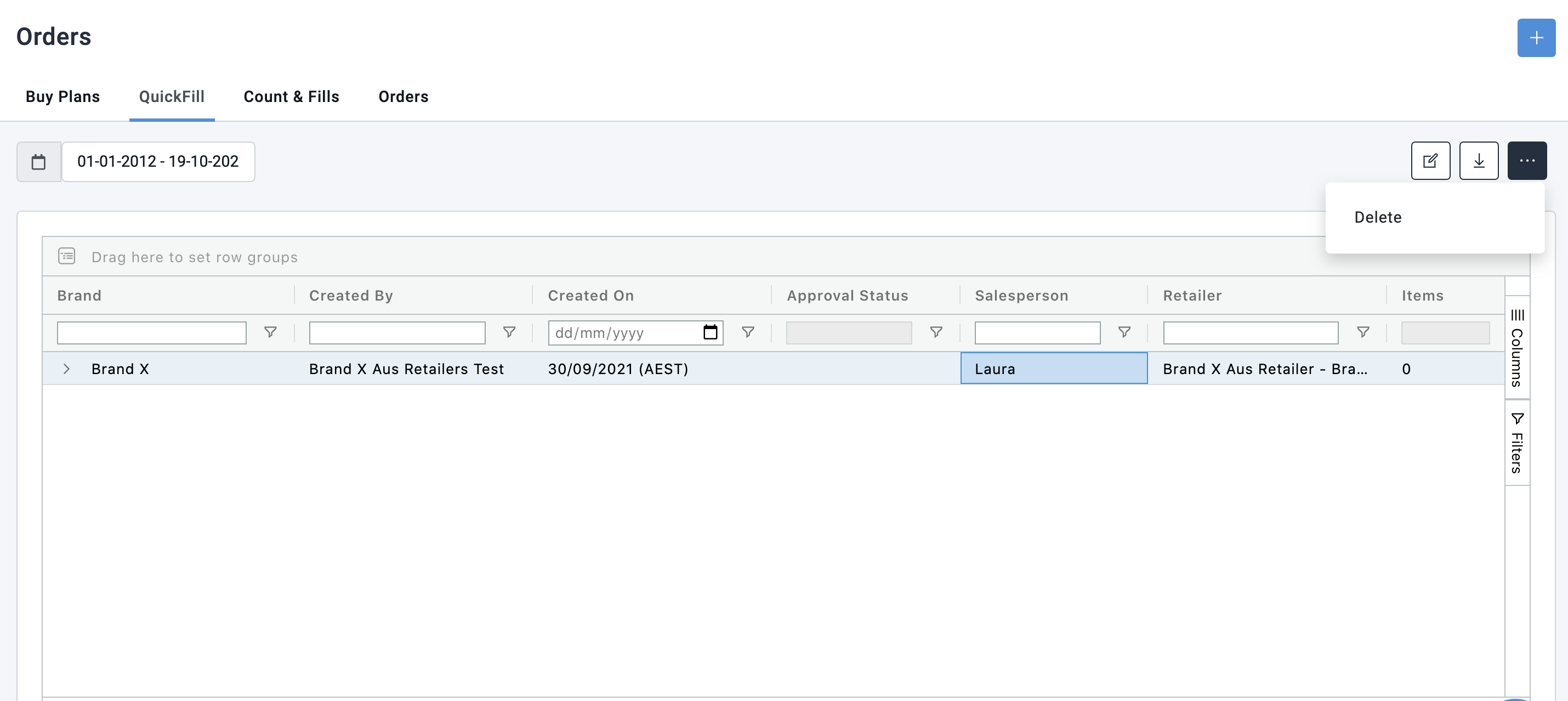1568x701 pixels.
Task: Click the edit orders icon
Action: (x=1430, y=160)
